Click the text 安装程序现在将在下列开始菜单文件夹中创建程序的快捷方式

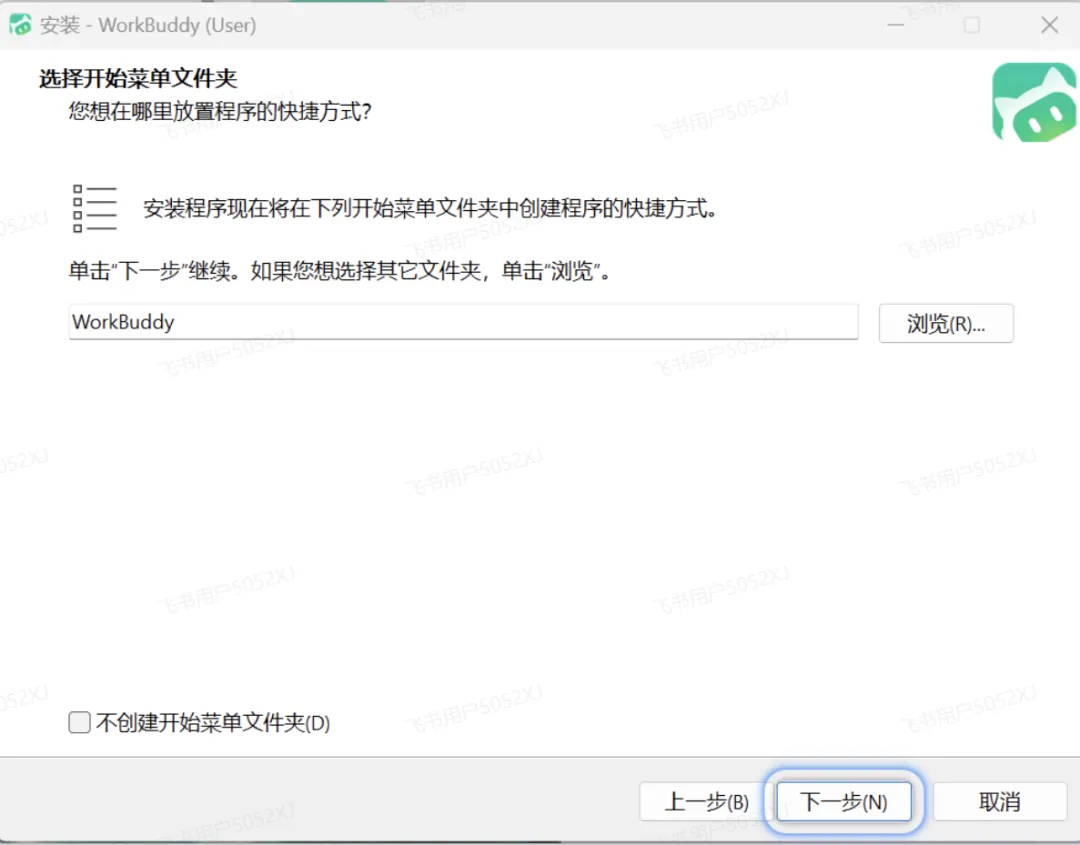coord(430,208)
